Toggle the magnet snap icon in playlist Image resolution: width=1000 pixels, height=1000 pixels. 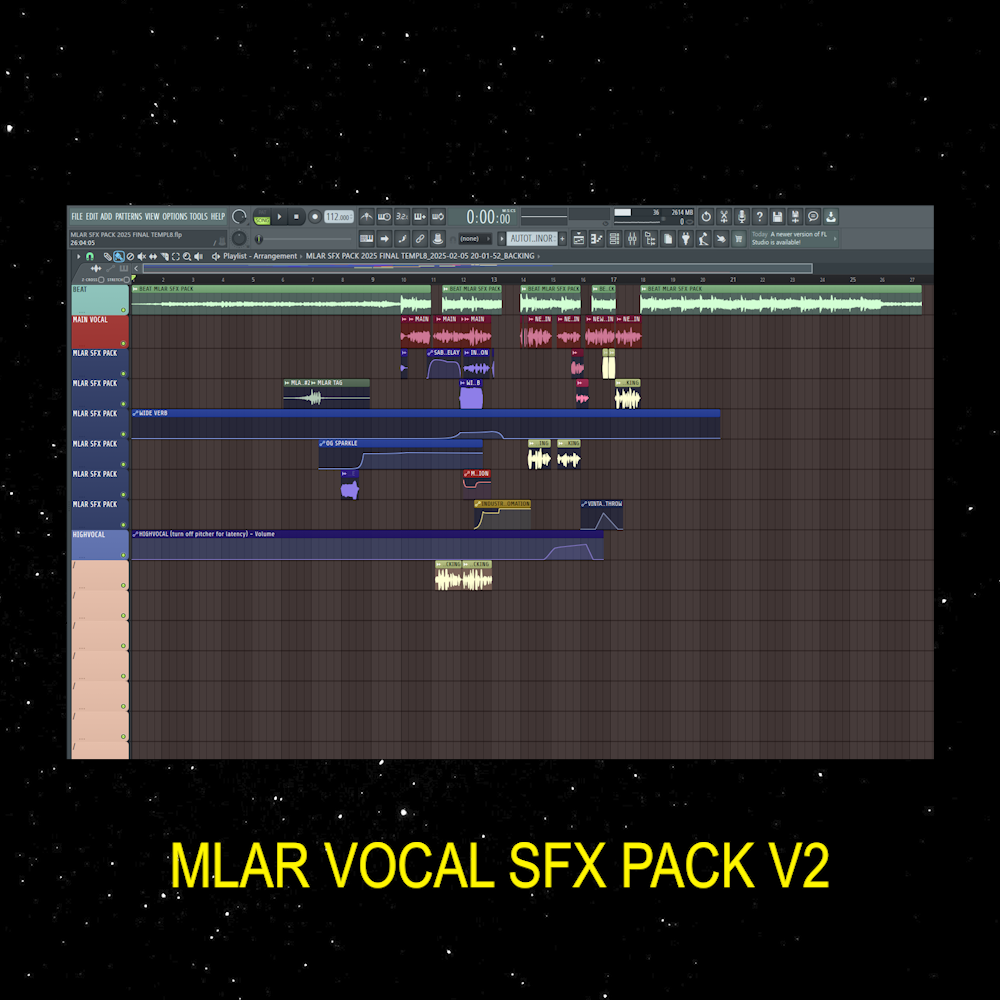pos(90,256)
